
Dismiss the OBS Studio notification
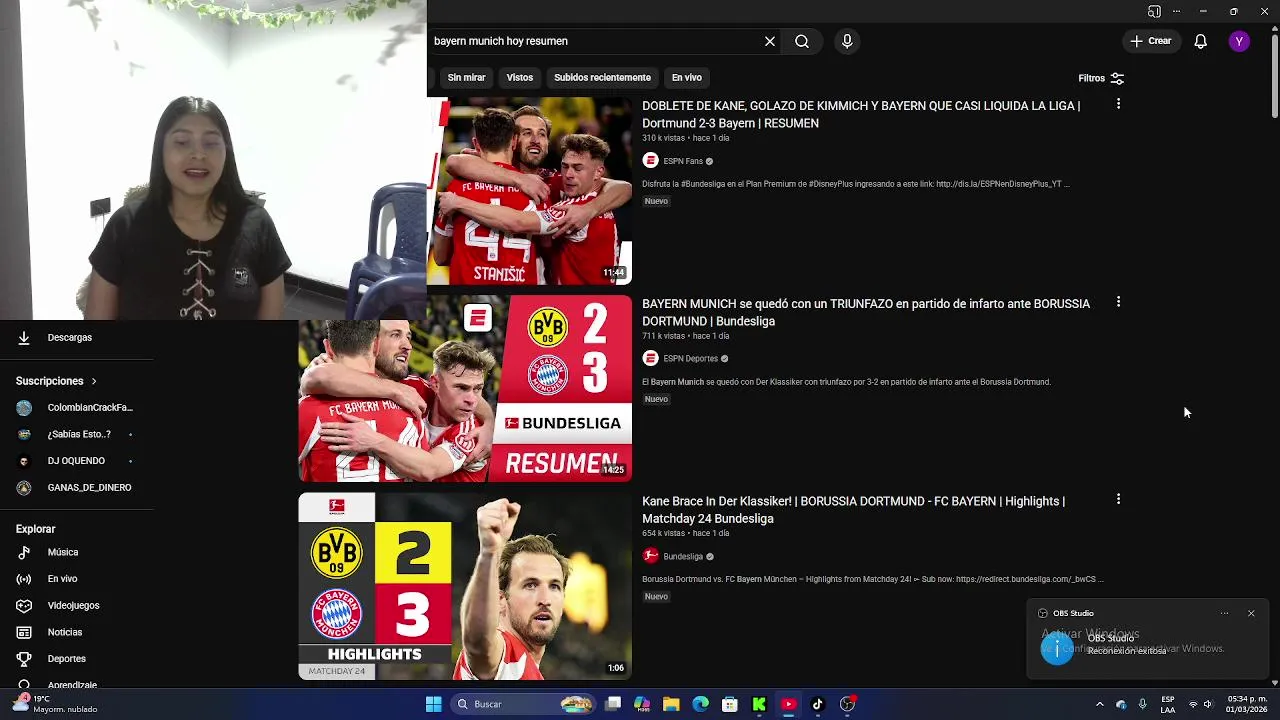(x=1251, y=613)
